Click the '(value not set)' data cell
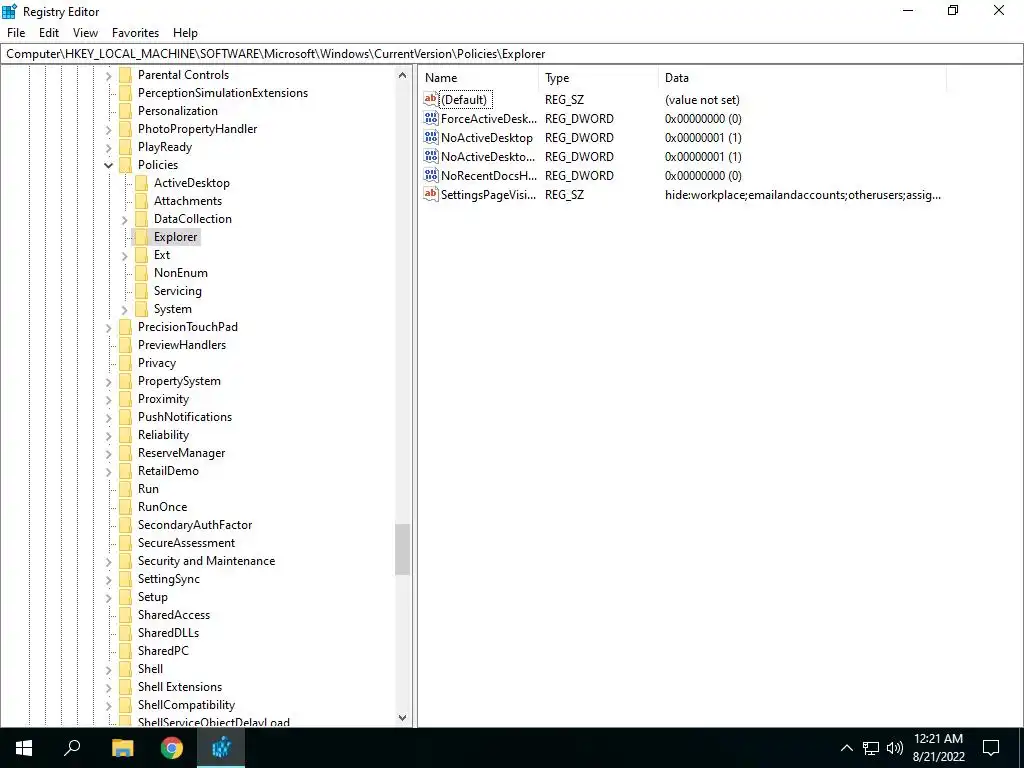The height and width of the screenshot is (768, 1024). pyautogui.click(x=702, y=100)
